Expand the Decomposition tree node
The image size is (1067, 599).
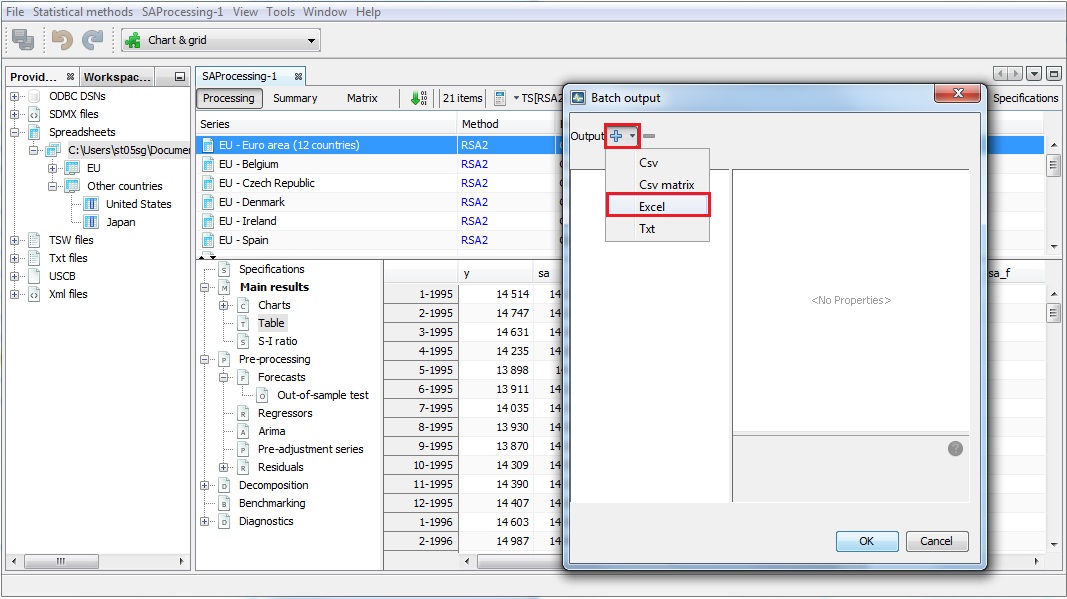tap(205, 485)
